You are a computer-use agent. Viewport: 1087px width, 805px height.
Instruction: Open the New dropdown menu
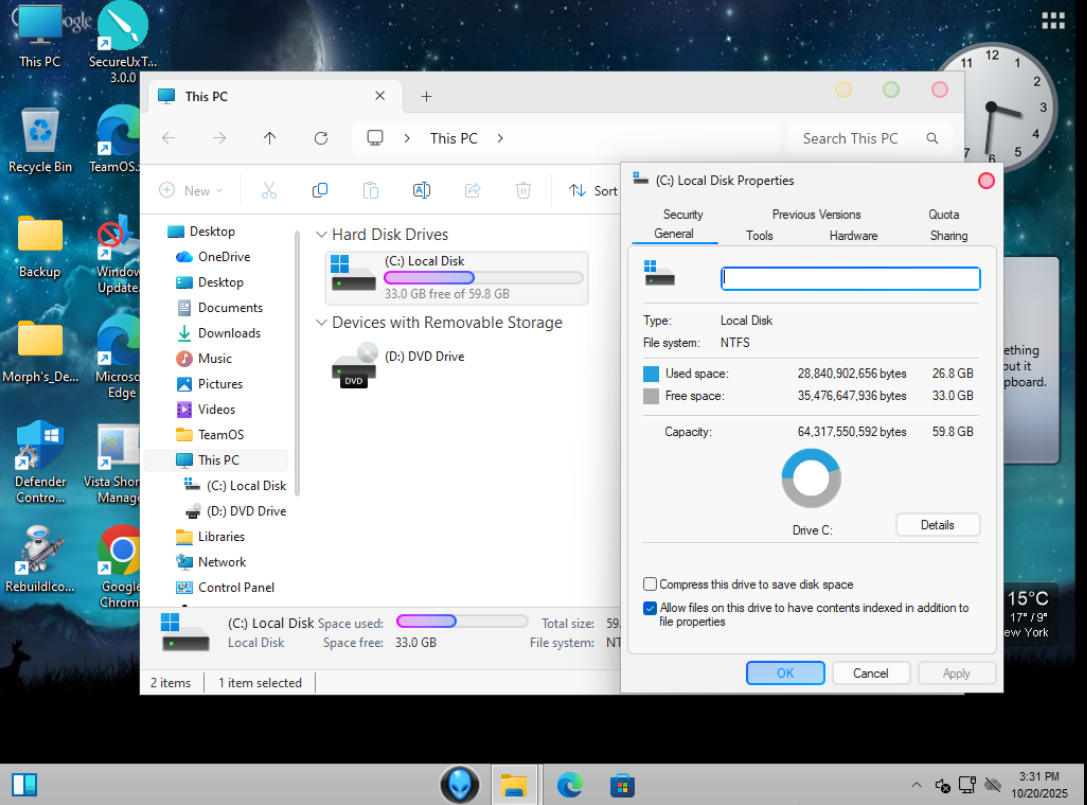[x=192, y=190]
